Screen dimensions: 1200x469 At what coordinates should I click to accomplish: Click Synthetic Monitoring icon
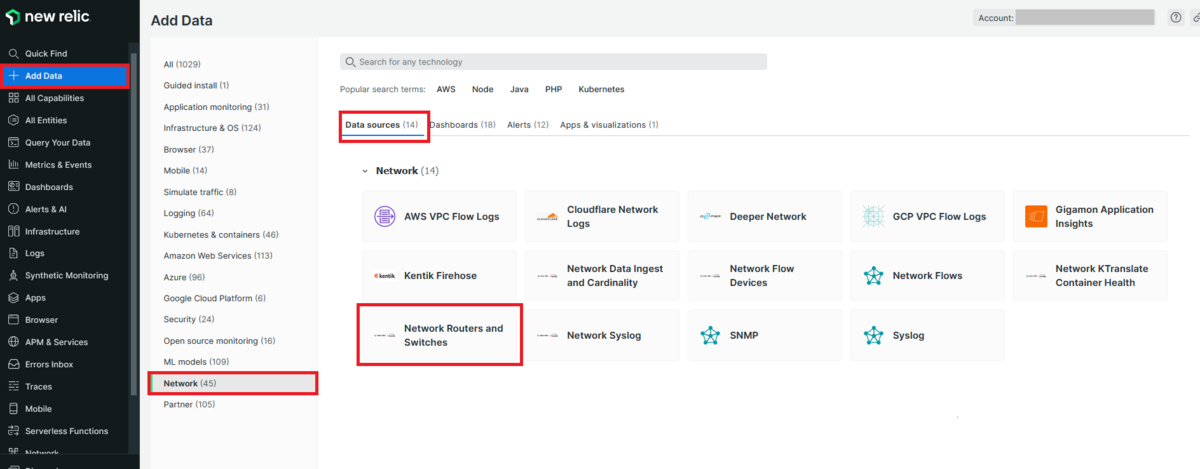tap(13, 275)
